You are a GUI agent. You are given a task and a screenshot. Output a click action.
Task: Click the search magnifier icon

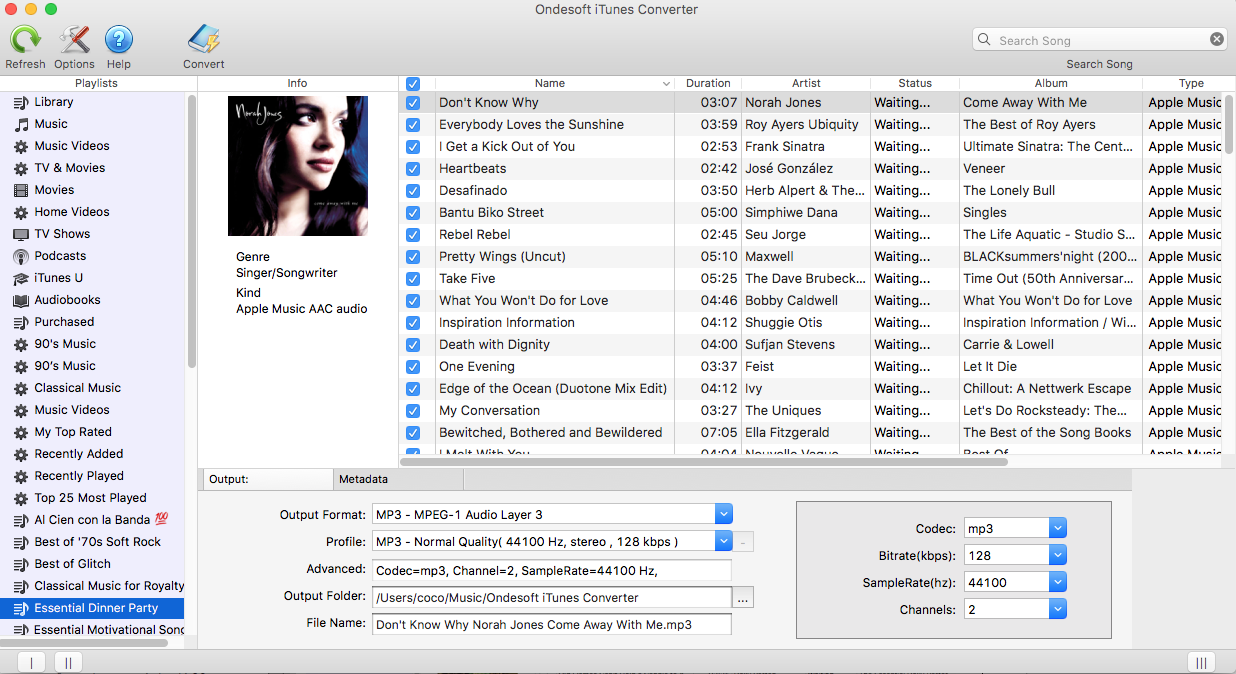(986, 40)
